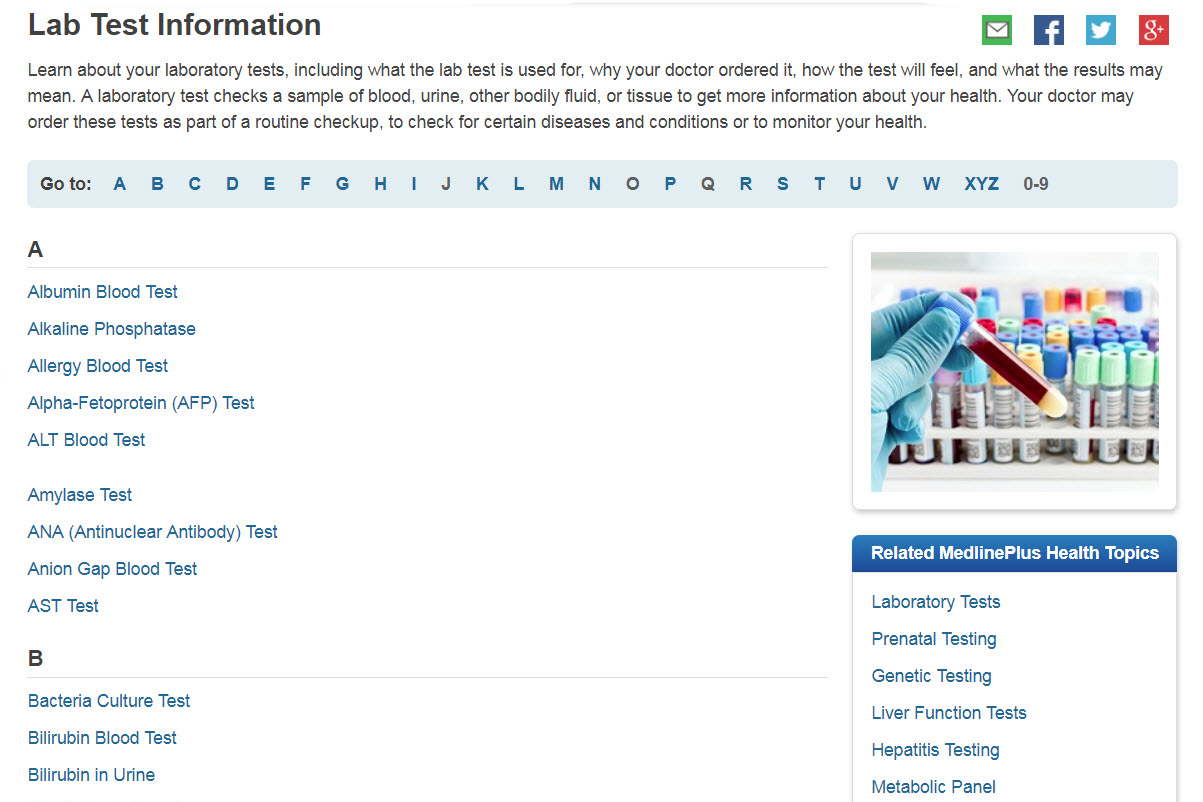The image size is (1203, 802).
Task: Jump to letter C in the index
Action: 194,184
